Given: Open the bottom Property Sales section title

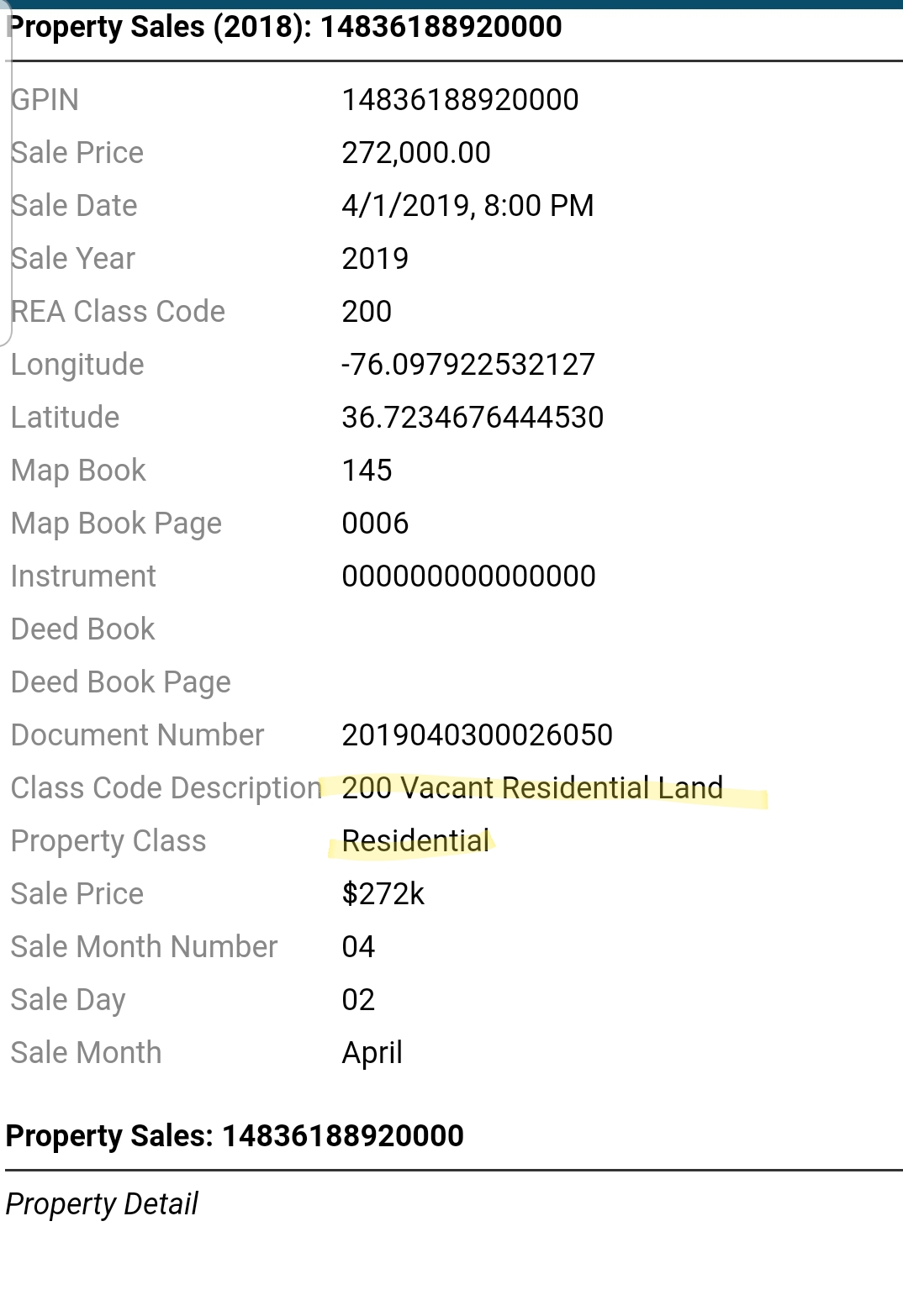Looking at the screenshot, I should (235, 1135).
